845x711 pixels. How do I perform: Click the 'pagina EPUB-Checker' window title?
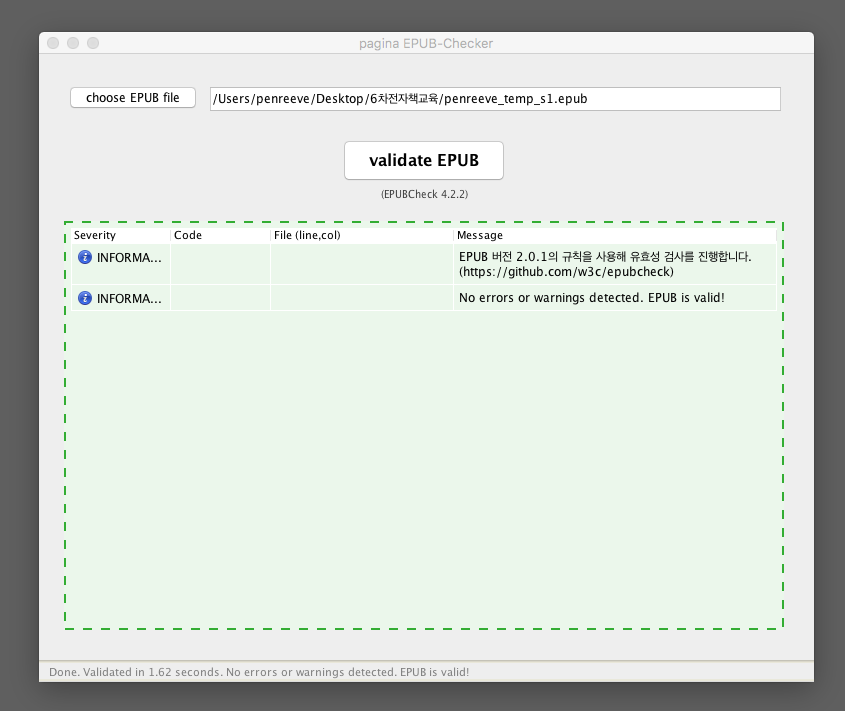(x=426, y=44)
